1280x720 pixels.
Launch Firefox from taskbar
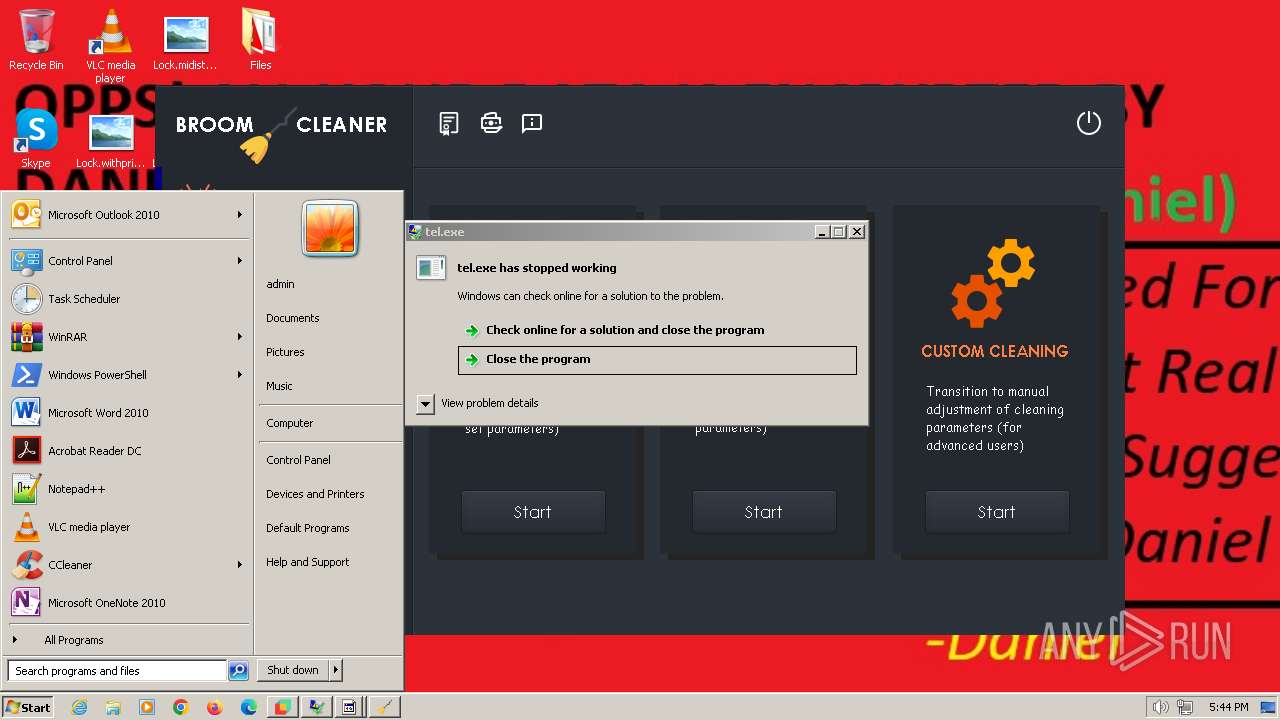coord(214,707)
